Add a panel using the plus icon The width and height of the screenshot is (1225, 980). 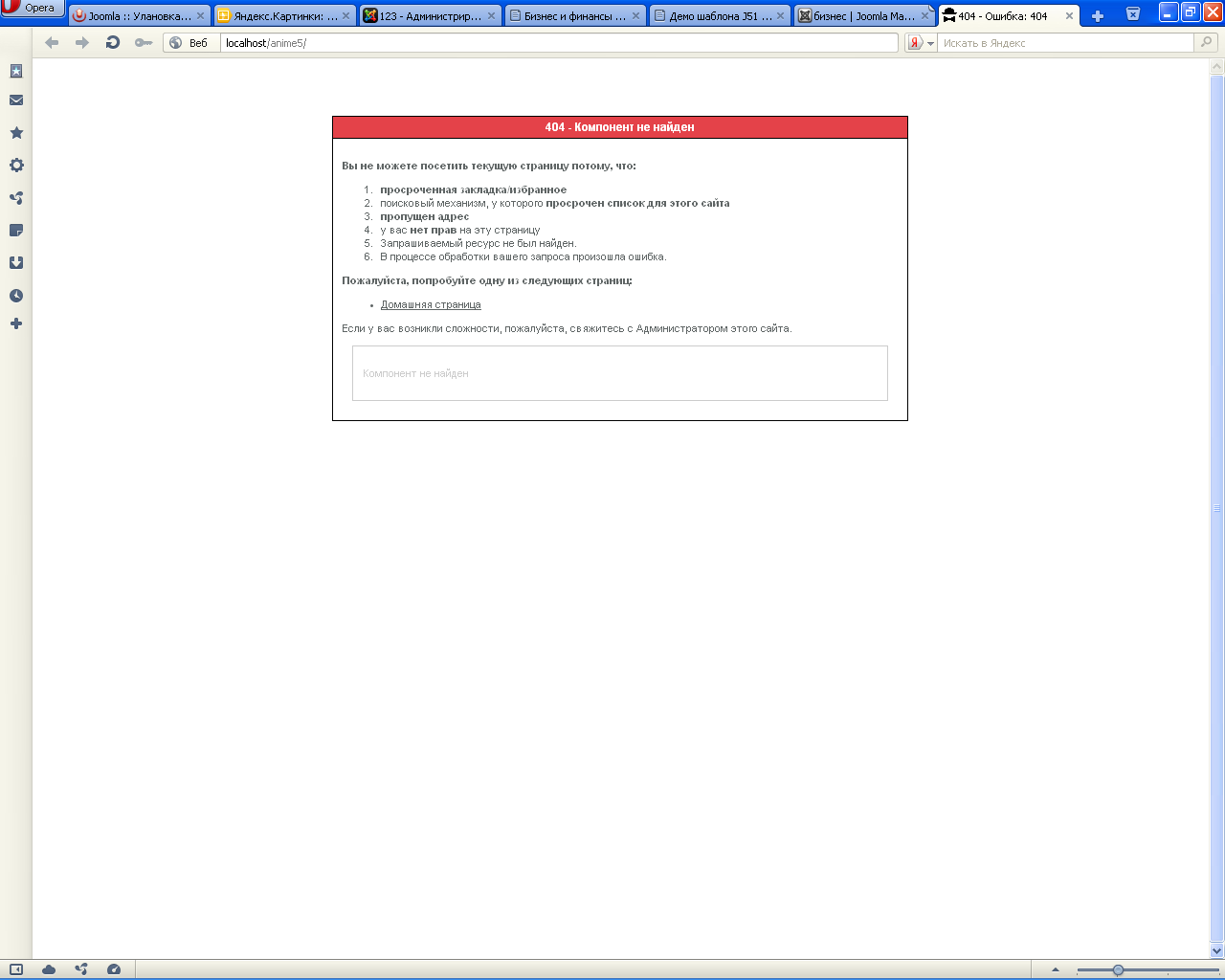[x=15, y=323]
